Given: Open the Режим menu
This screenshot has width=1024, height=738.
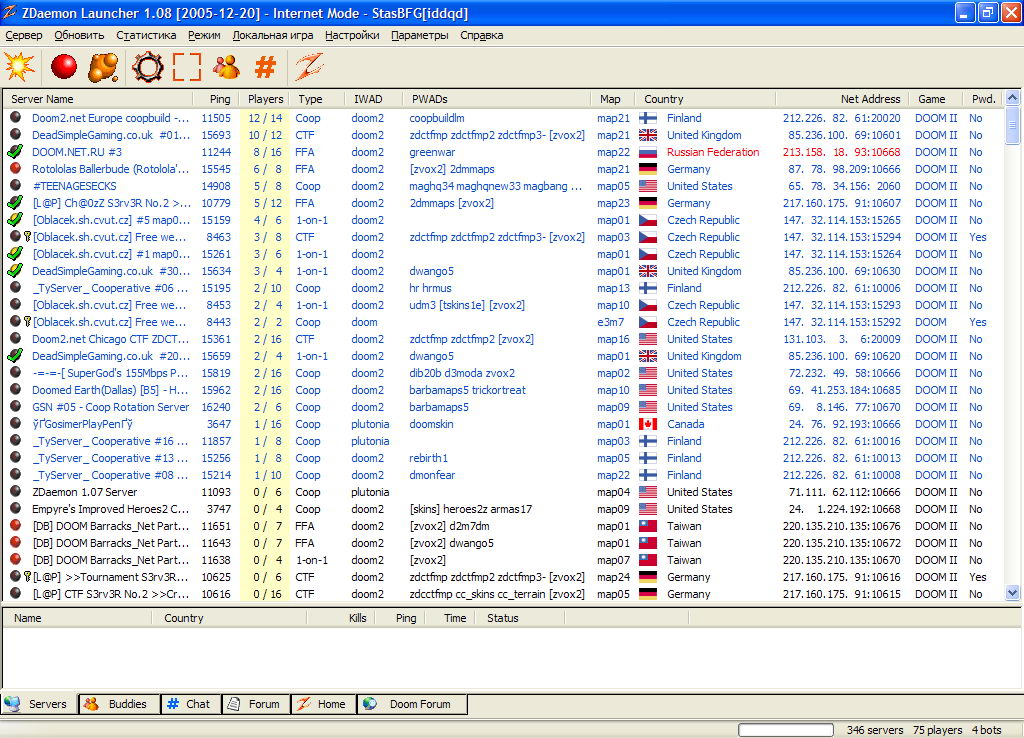Looking at the screenshot, I should point(204,35).
